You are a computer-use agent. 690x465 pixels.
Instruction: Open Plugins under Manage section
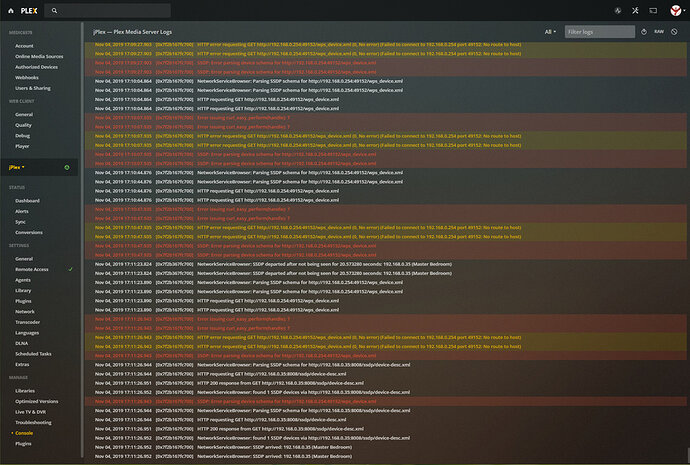[x=23, y=443]
